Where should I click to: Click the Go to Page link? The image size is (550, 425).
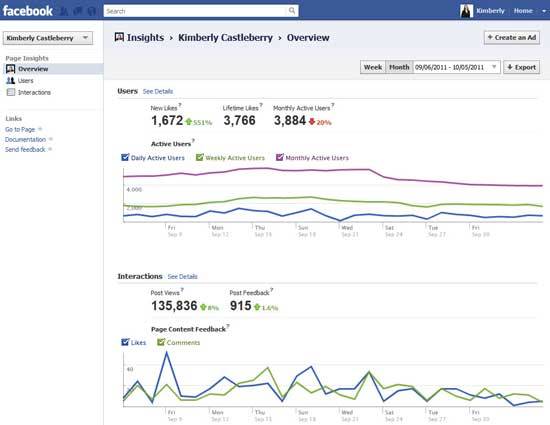(x=20, y=129)
